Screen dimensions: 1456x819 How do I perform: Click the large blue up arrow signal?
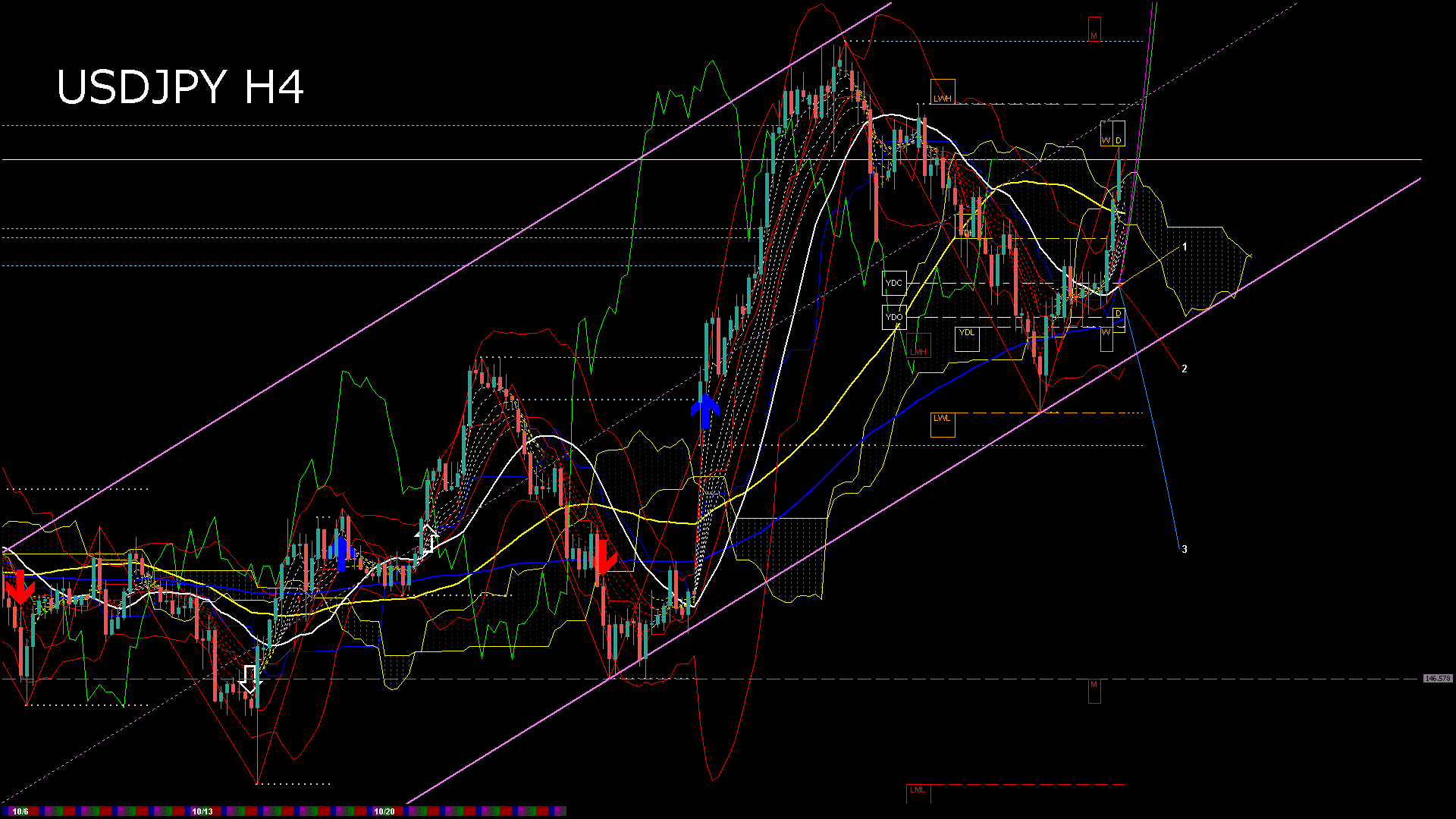(705, 411)
